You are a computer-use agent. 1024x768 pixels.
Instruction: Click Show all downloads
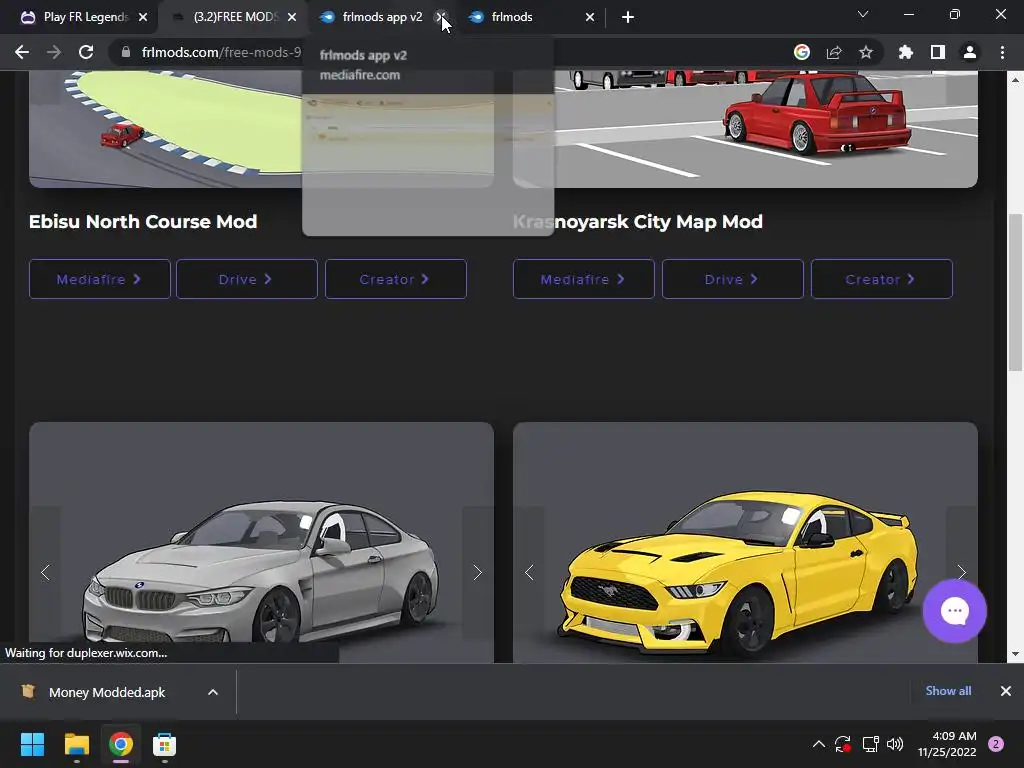tap(948, 691)
